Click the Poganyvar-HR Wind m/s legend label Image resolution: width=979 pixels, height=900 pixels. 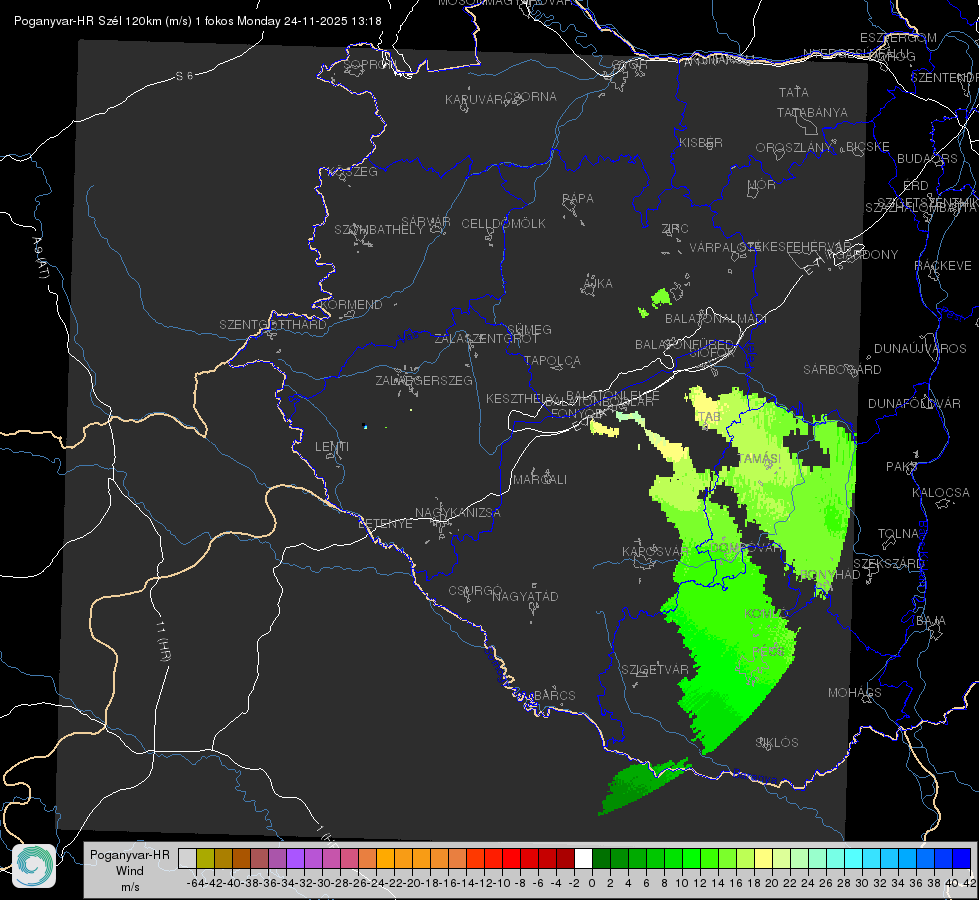click(x=130, y=871)
